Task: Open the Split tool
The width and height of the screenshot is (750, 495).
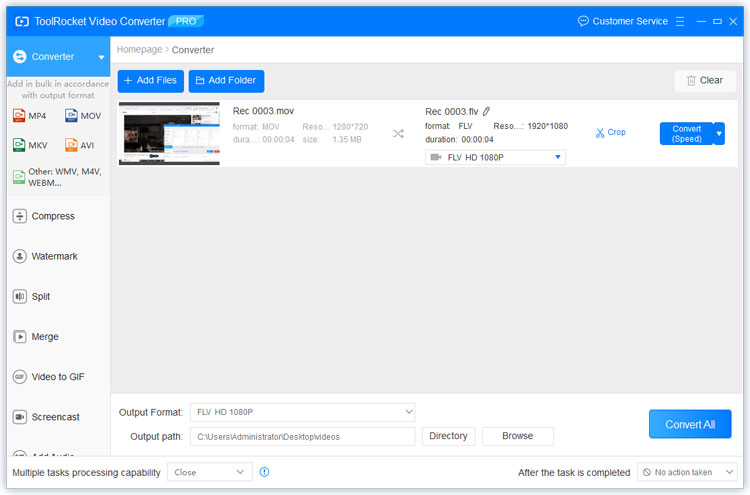Action: 32,297
